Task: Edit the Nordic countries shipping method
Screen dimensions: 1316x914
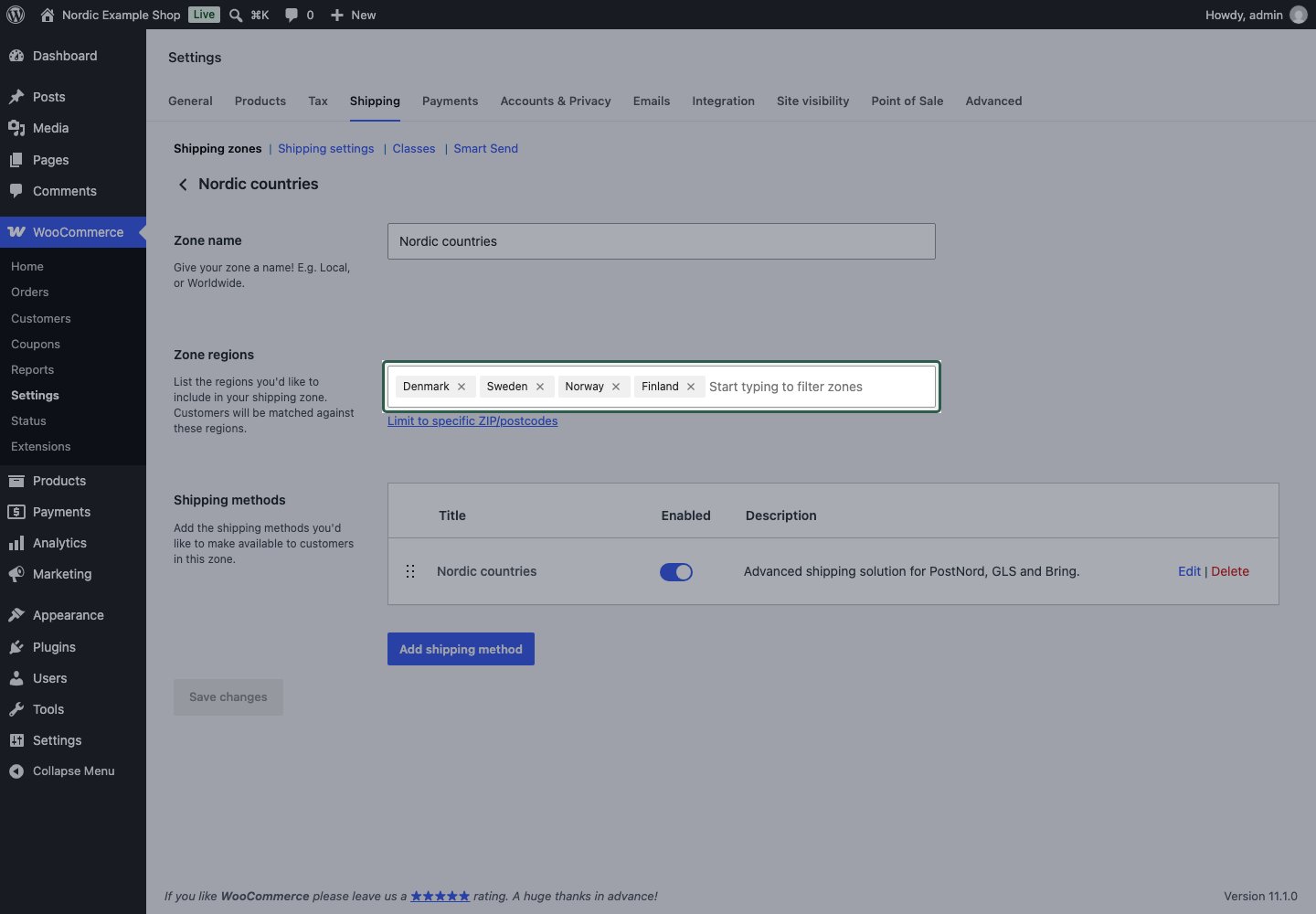Action: (x=1189, y=571)
